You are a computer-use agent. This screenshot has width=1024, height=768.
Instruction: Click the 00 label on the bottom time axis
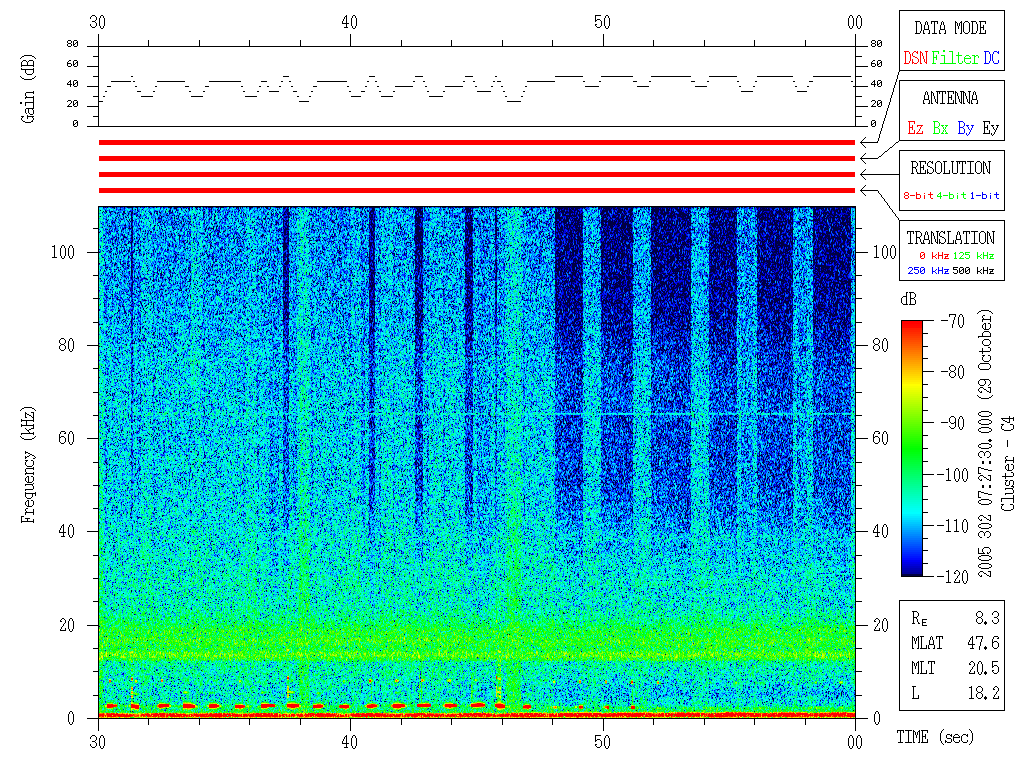pyautogui.click(x=855, y=743)
